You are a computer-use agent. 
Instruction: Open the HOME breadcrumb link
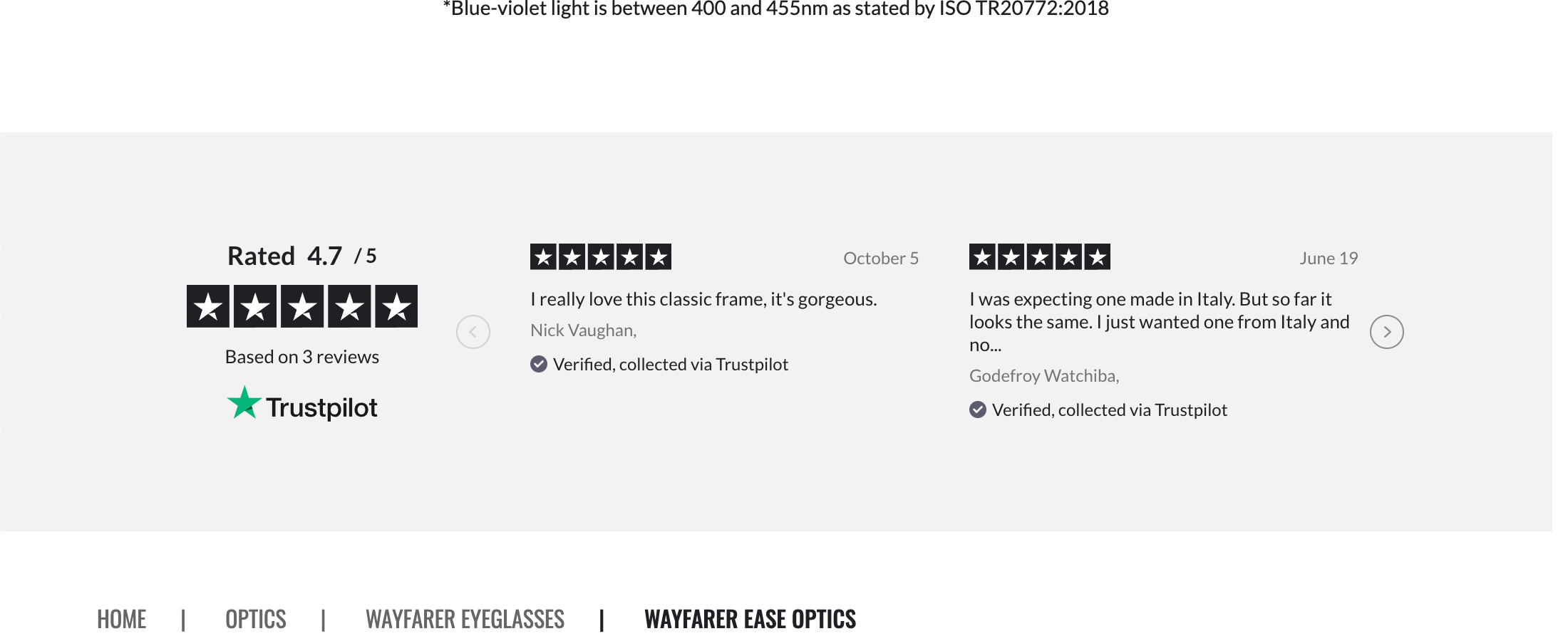pyautogui.click(x=122, y=619)
